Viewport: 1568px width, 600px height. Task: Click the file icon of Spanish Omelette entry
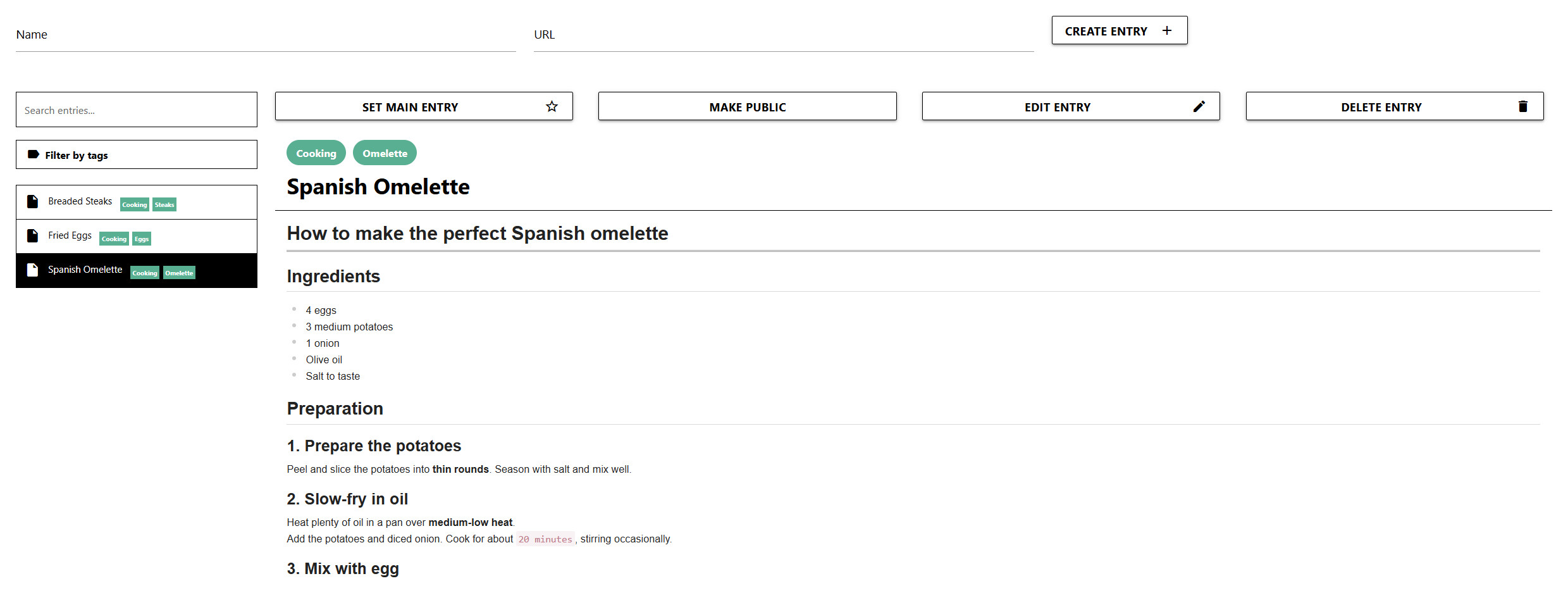[x=33, y=270]
